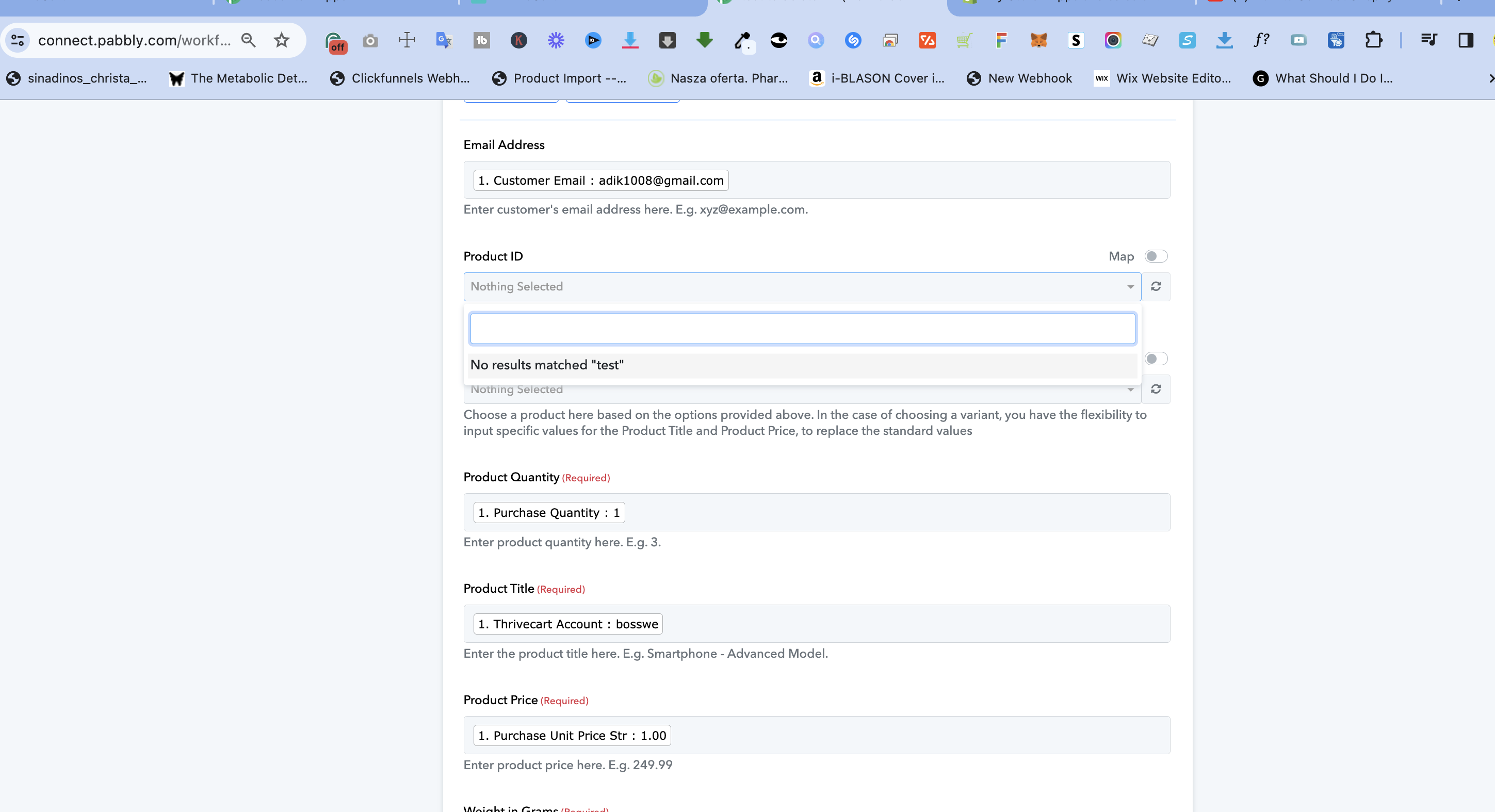The image size is (1495, 812).
Task: Open the Product Import bookmark
Action: pyautogui.click(x=559, y=78)
